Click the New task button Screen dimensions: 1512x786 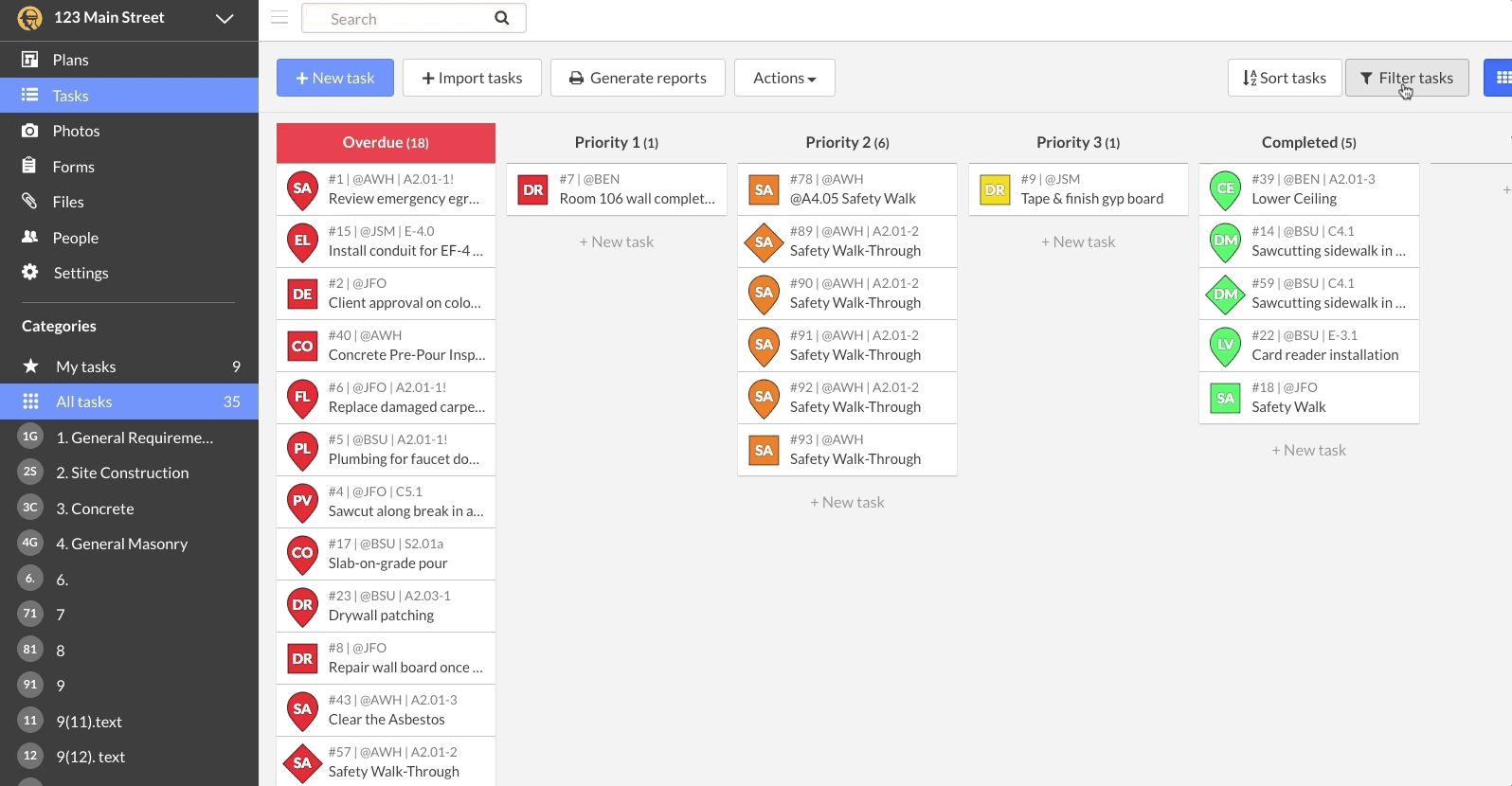[335, 78]
